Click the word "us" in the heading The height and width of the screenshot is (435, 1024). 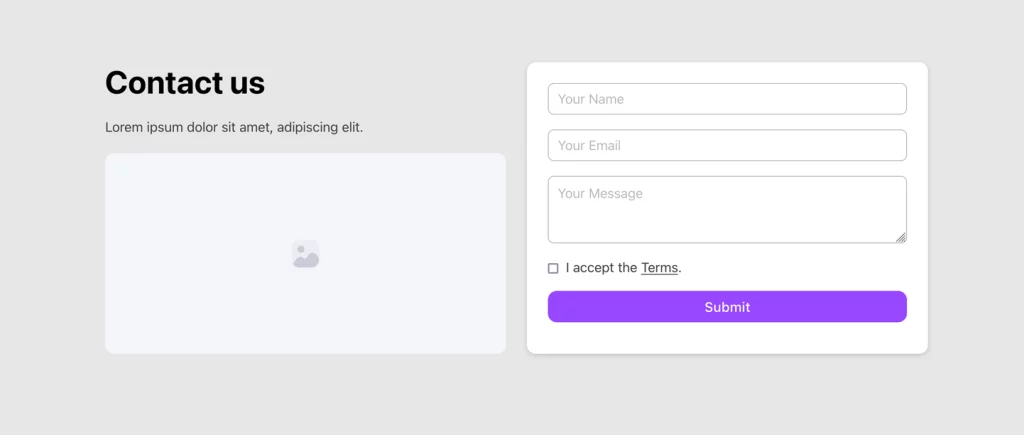point(247,83)
